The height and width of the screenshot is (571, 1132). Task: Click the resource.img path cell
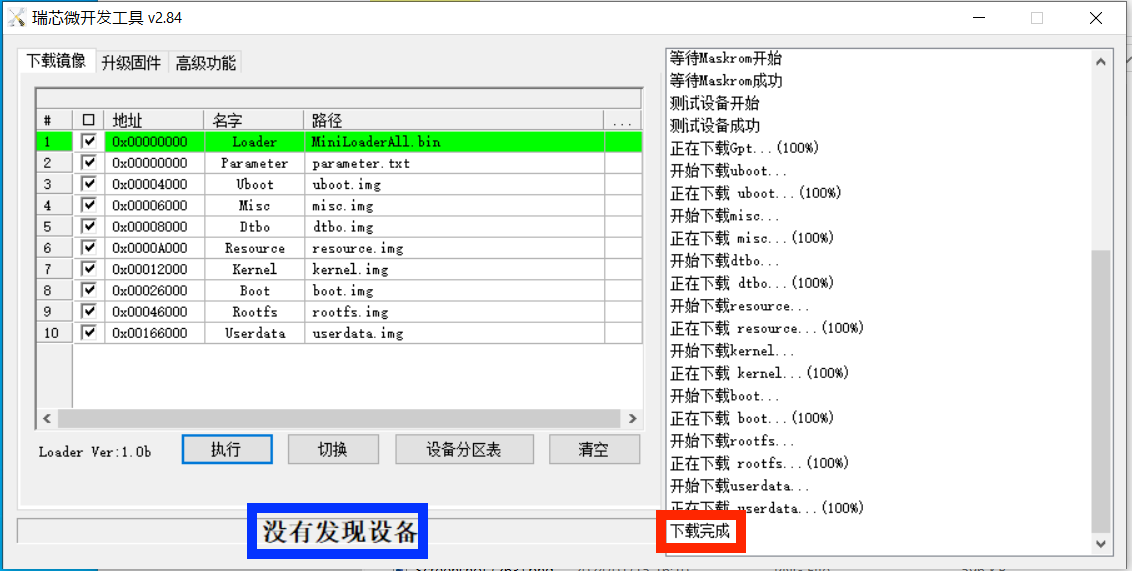(x=454, y=248)
